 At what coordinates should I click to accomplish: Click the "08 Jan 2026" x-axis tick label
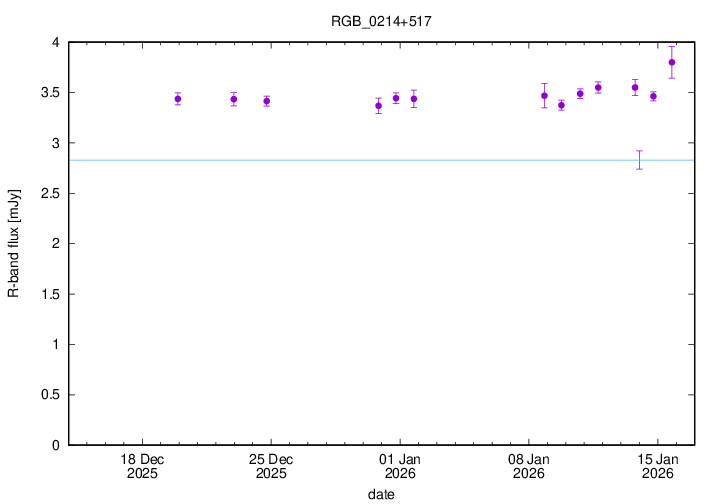528,466
